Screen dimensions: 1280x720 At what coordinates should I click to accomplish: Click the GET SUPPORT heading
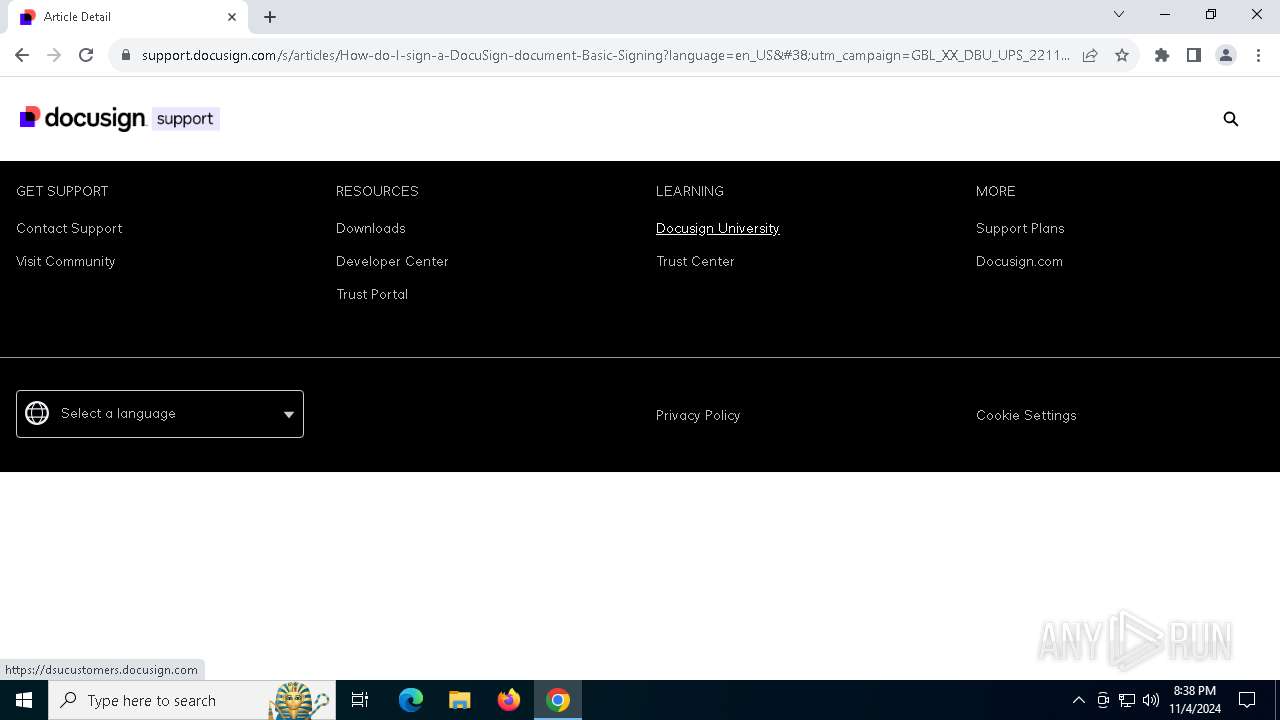pyautogui.click(x=62, y=191)
